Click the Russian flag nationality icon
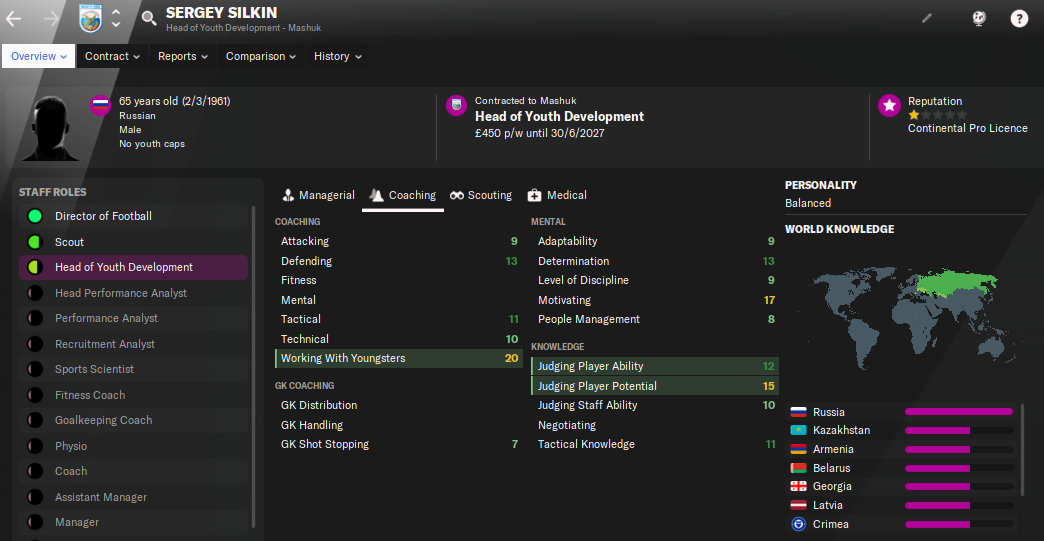 tap(101, 105)
